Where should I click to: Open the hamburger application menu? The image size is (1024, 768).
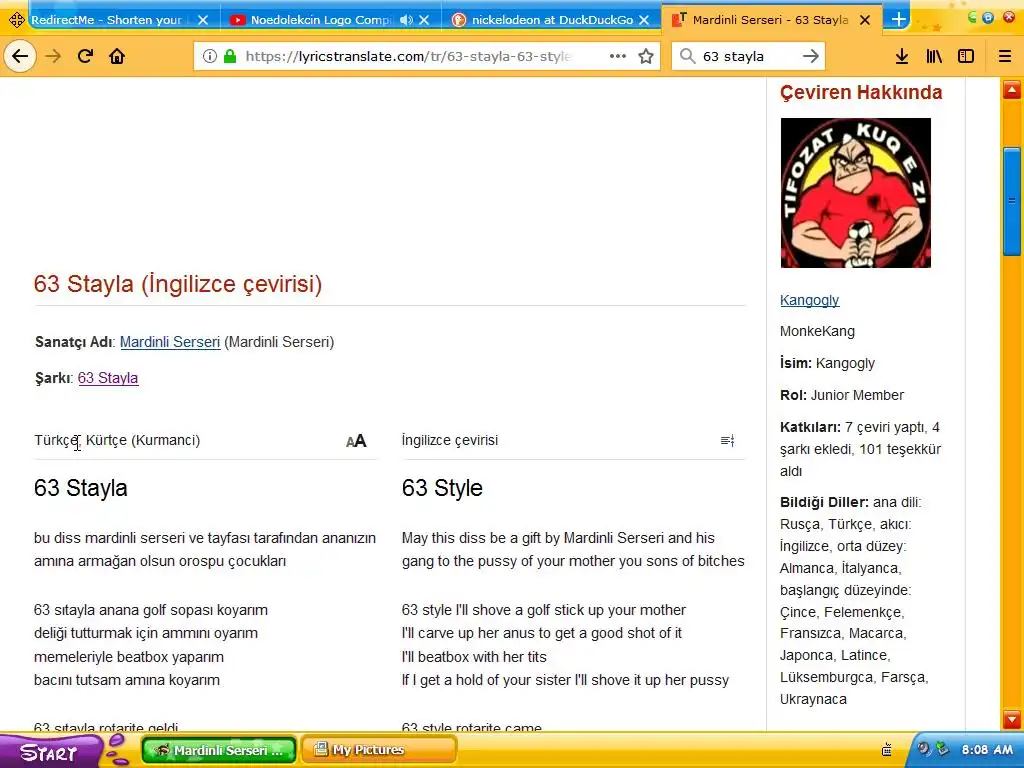pos(1005,56)
